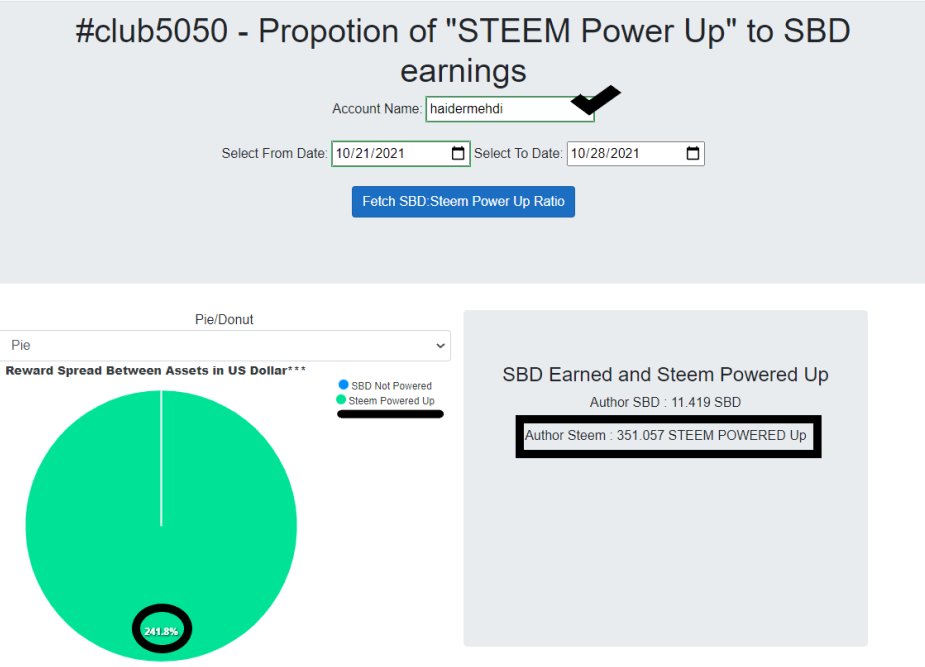Click the Select To Date field
Screen dimensions: 925x667
[635, 154]
